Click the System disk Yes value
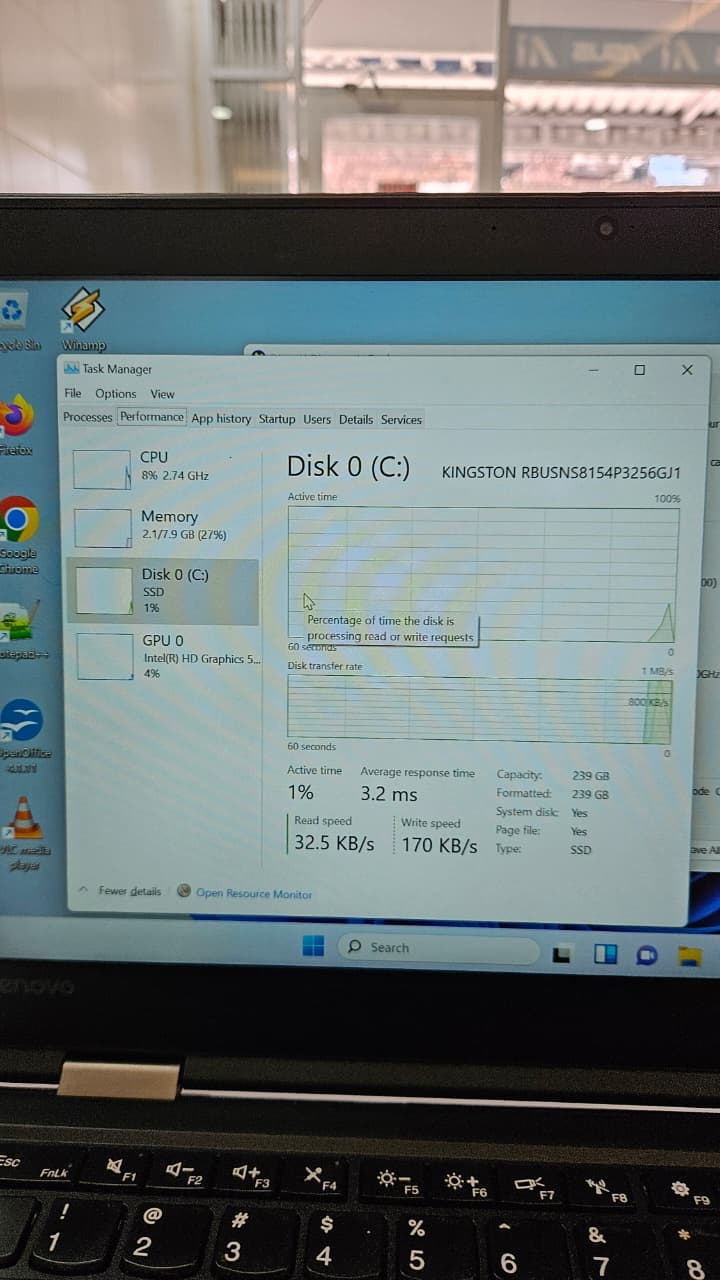The height and width of the screenshot is (1280, 720). coord(579,813)
